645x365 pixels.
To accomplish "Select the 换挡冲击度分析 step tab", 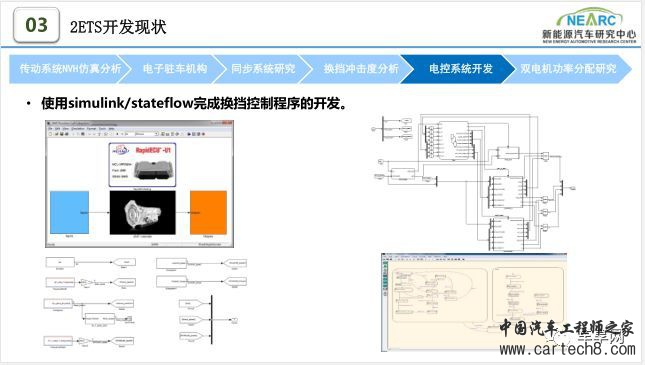I will tap(361, 69).
